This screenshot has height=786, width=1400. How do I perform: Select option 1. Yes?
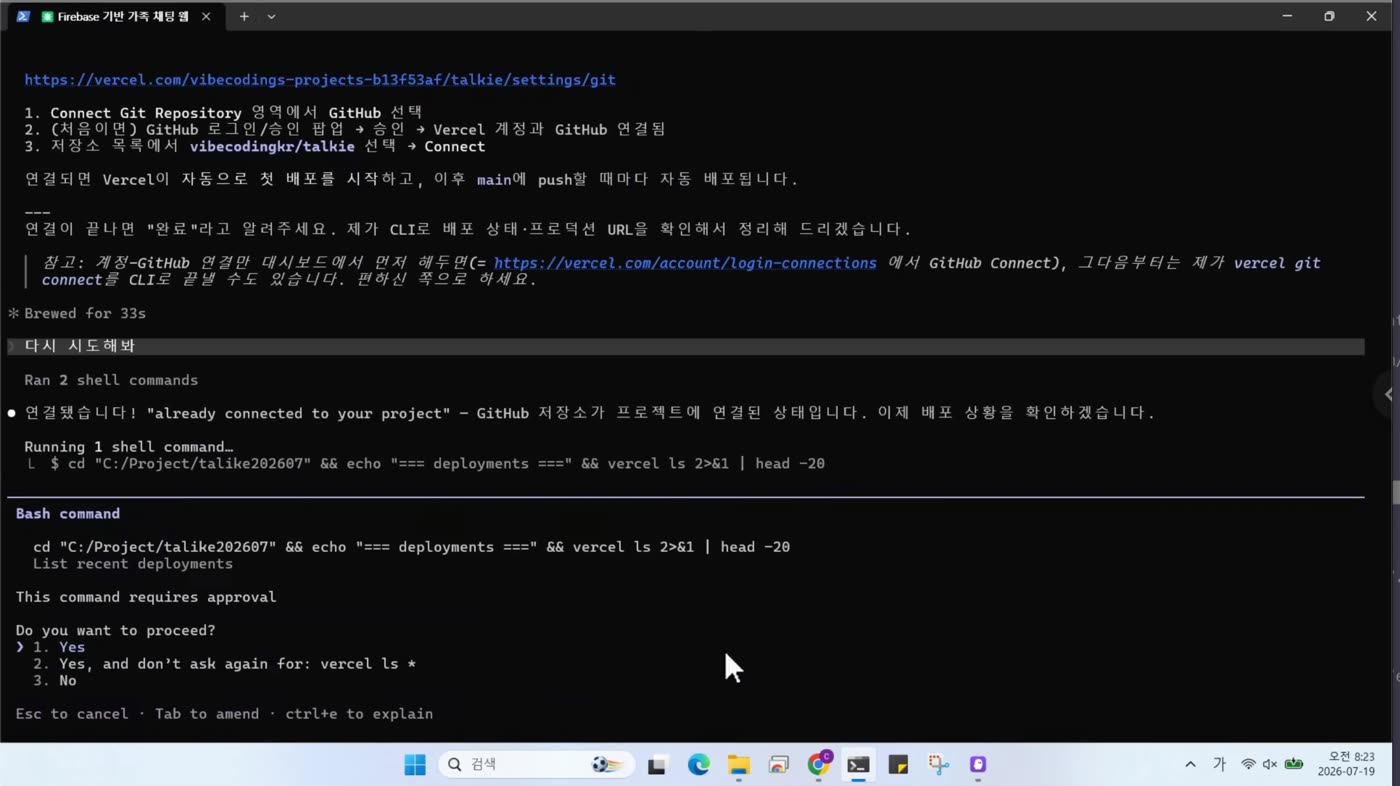[58, 647]
